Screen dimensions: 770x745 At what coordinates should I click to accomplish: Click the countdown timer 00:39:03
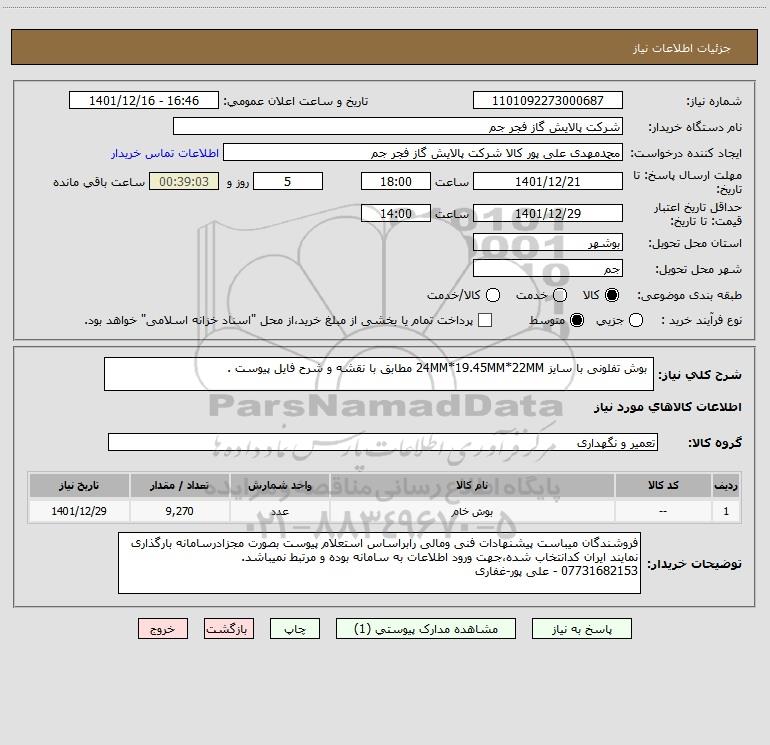coord(184,181)
